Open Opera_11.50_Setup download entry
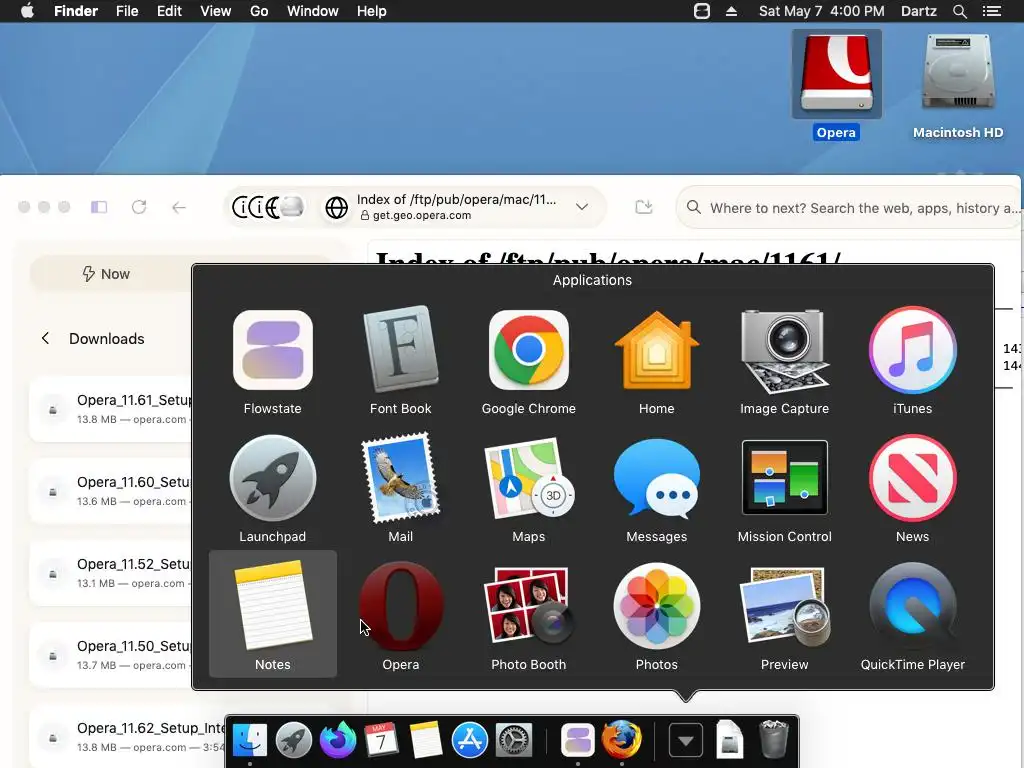1024x768 pixels. pyautogui.click(x=111, y=655)
